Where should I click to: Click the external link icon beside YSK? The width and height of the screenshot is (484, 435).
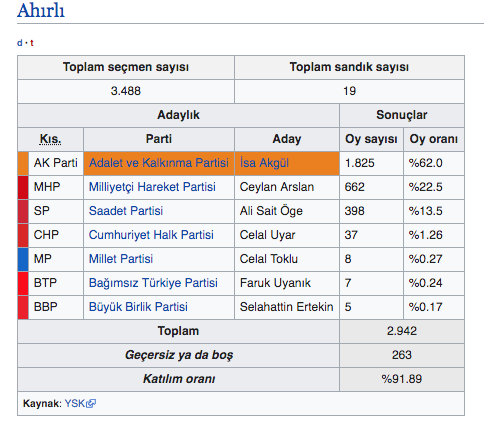point(91,404)
